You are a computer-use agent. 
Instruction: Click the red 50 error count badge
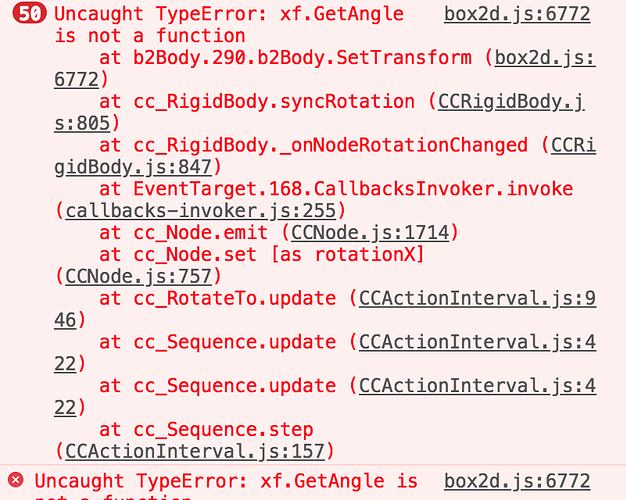pos(28,15)
